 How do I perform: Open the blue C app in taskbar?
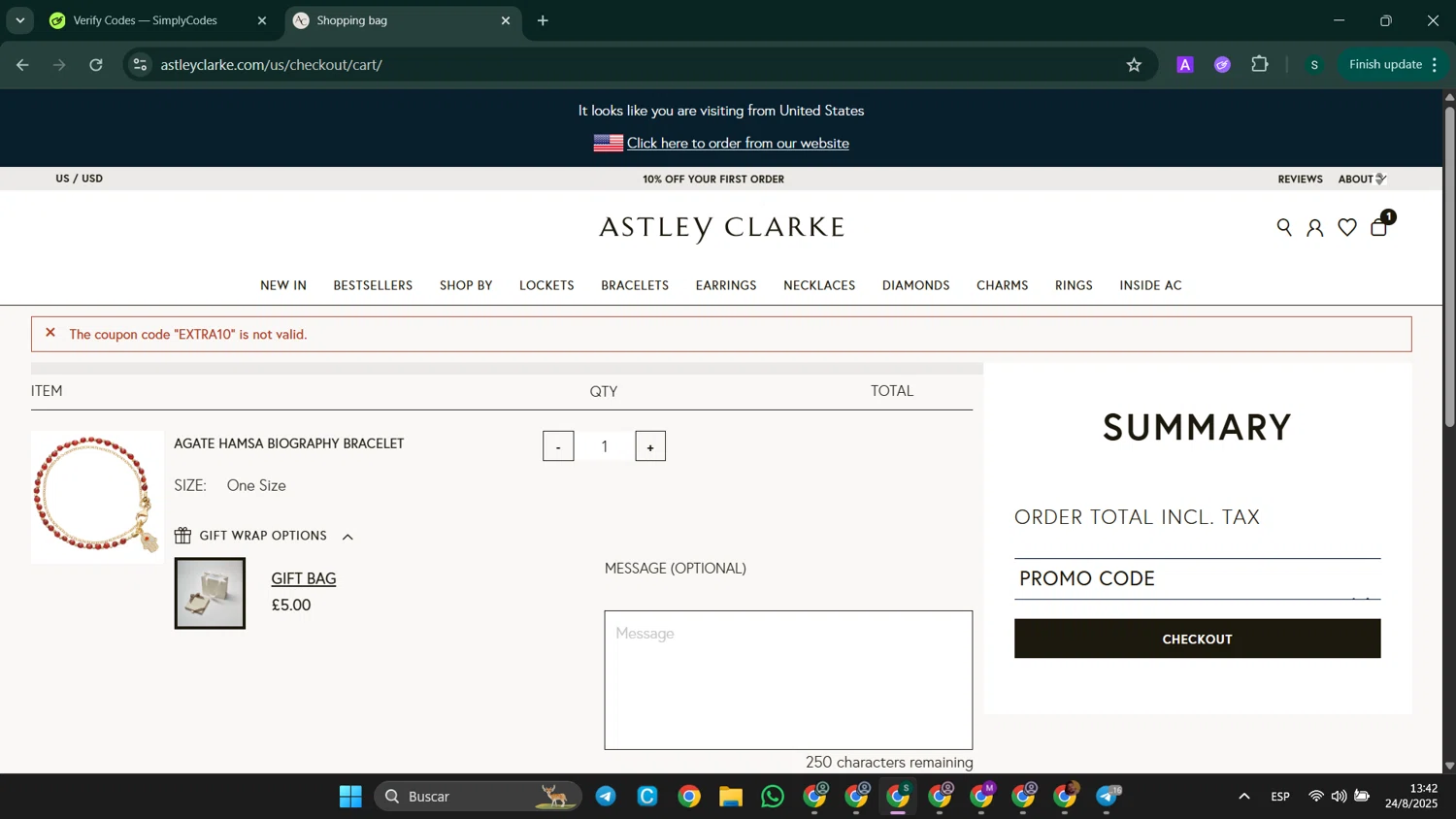coord(647,797)
